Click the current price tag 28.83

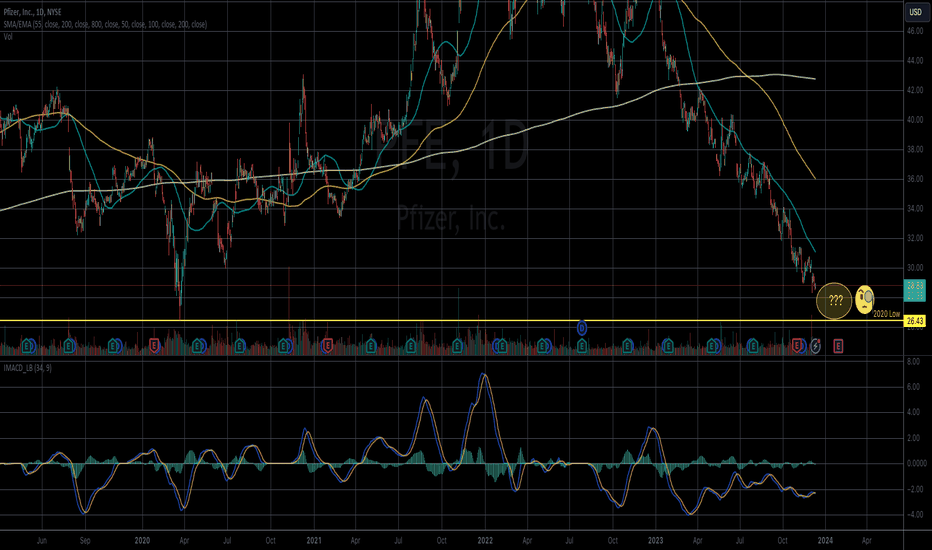tap(915, 286)
